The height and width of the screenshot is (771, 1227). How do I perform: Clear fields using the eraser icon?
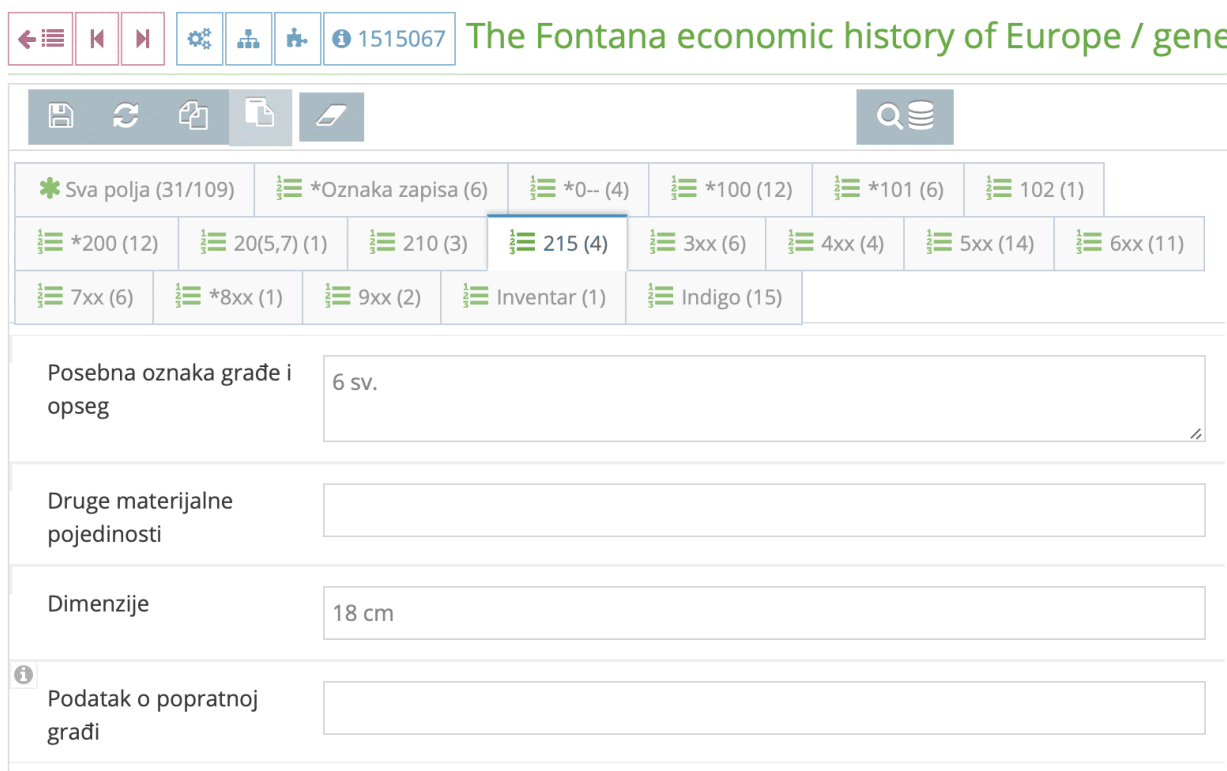pos(331,116)
